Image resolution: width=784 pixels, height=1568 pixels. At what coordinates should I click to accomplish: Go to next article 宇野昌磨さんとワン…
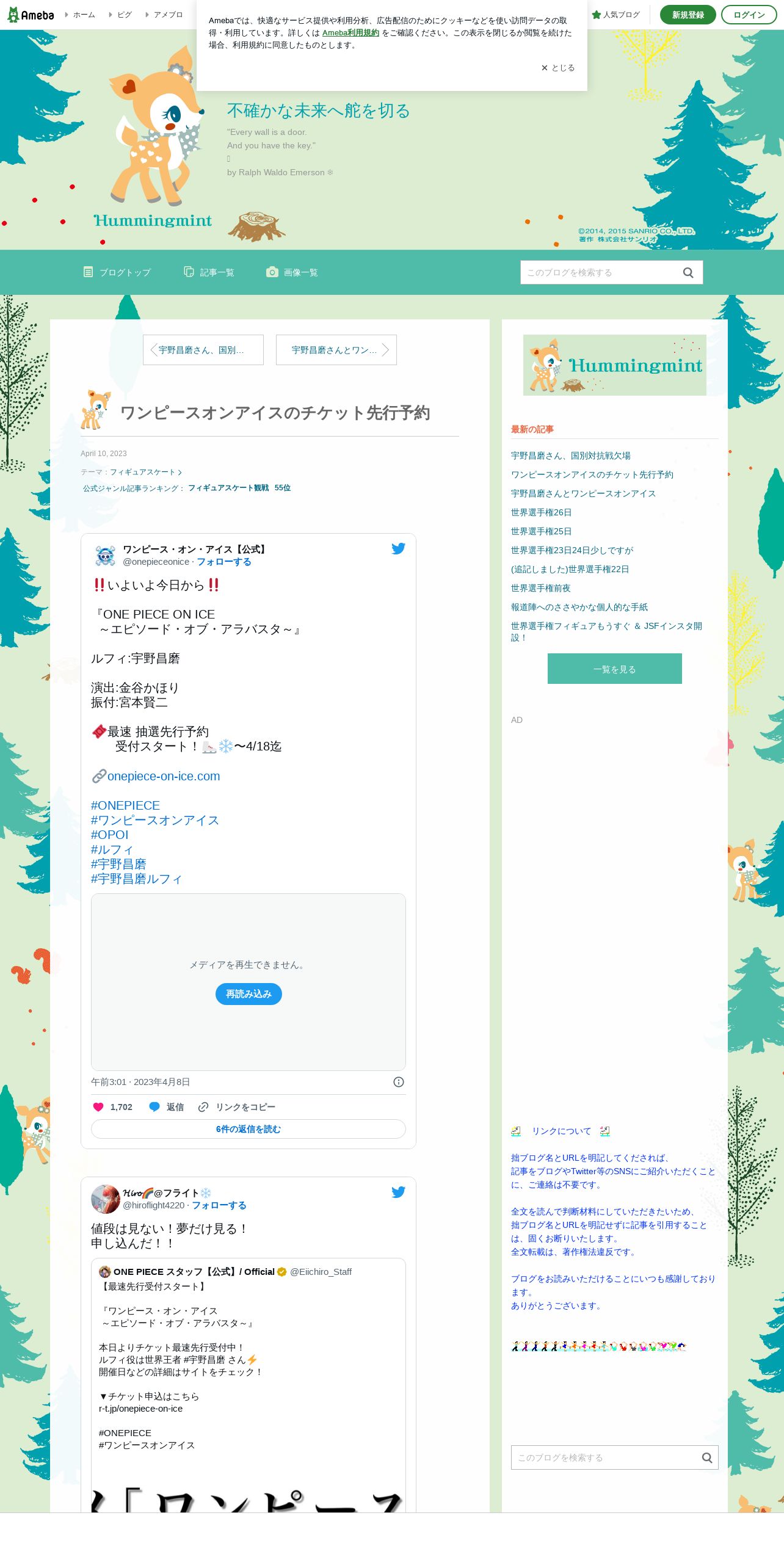pos(336,350)
